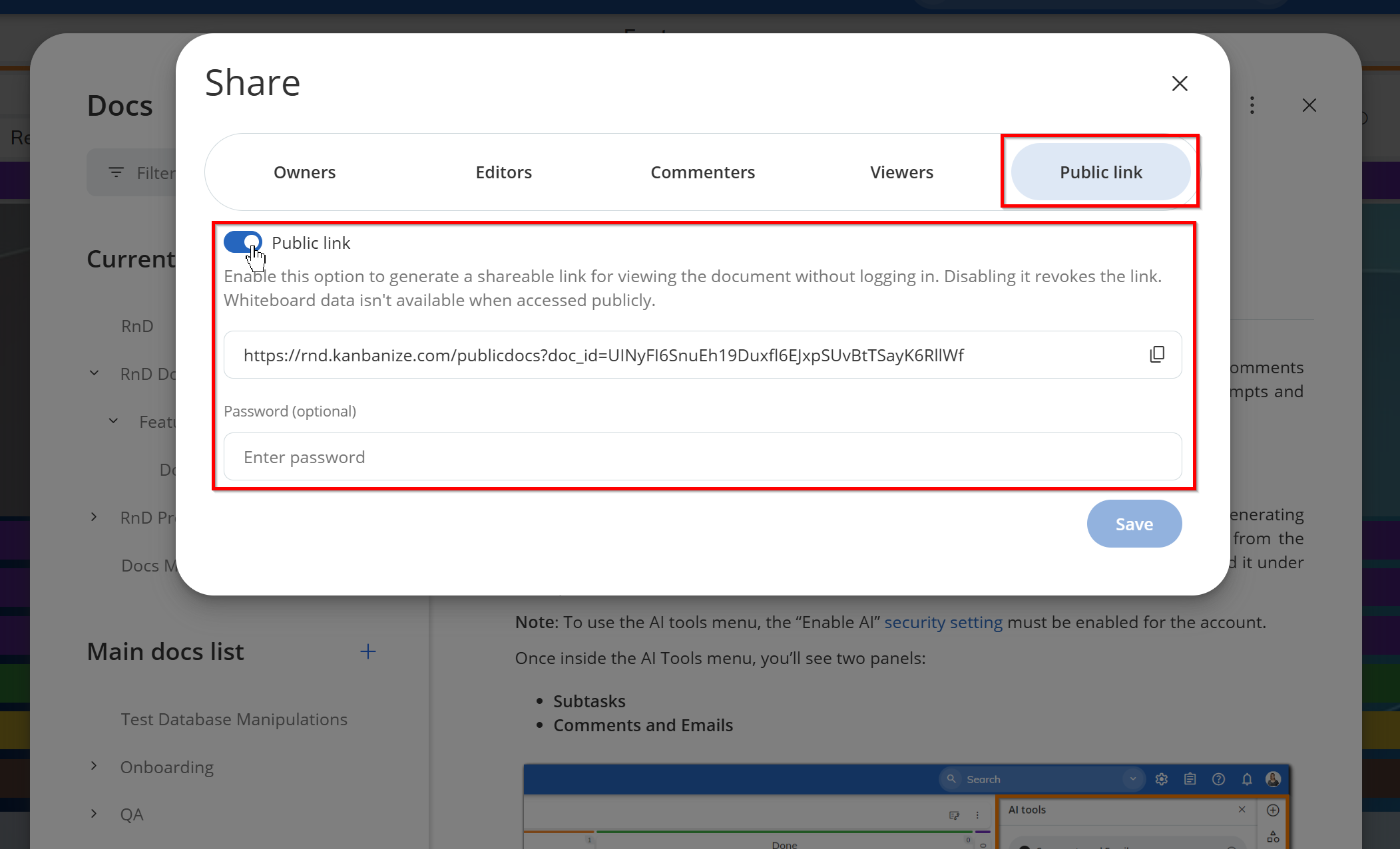
Task: Close the Share dialog with X
Action: (1180, 84)
